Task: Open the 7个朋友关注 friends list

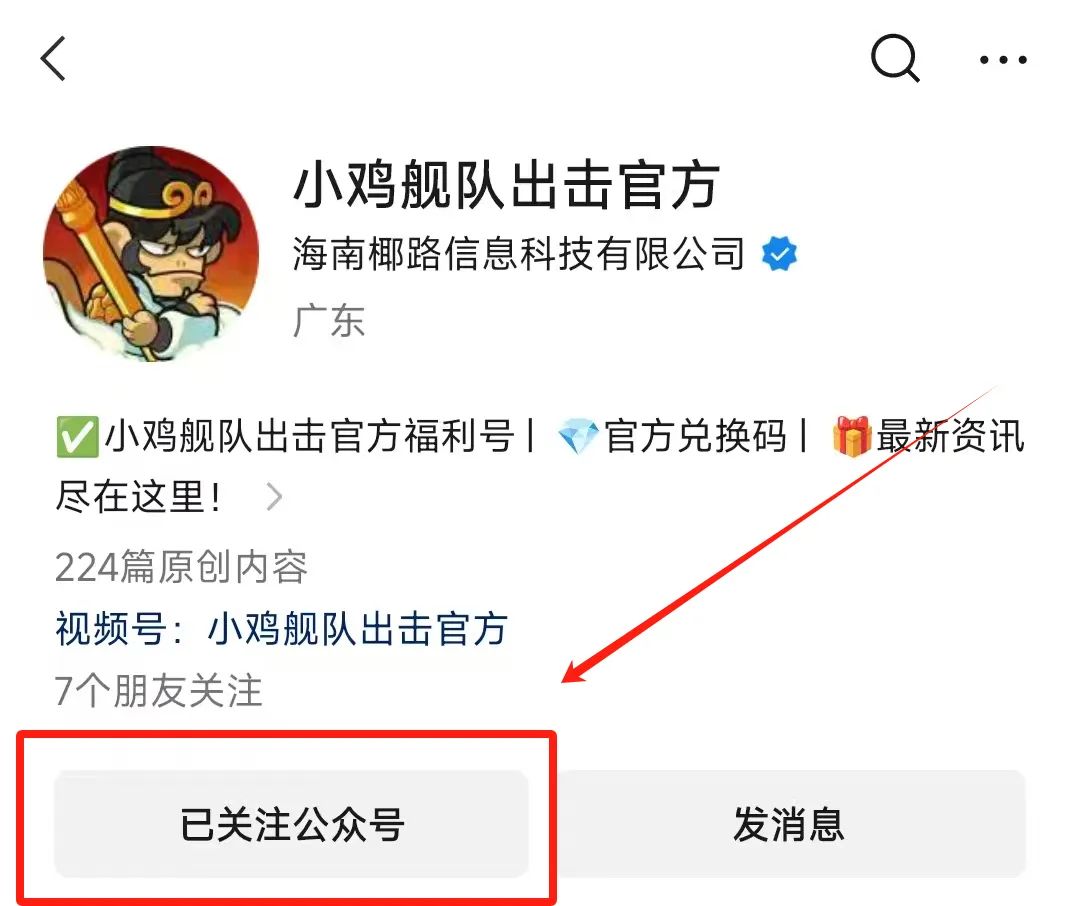Action: (158, 690)
